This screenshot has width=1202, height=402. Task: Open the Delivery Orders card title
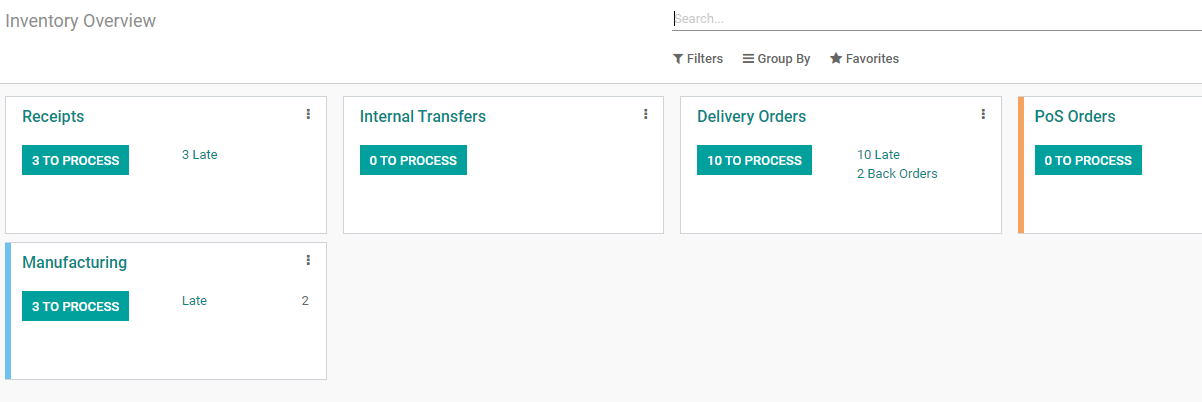751,117
